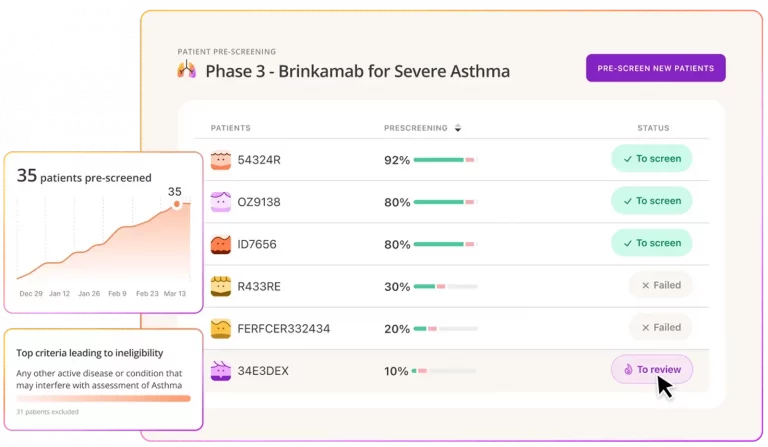
Task: Click Failed status for FERFCER332434
Action: (660, 327)
